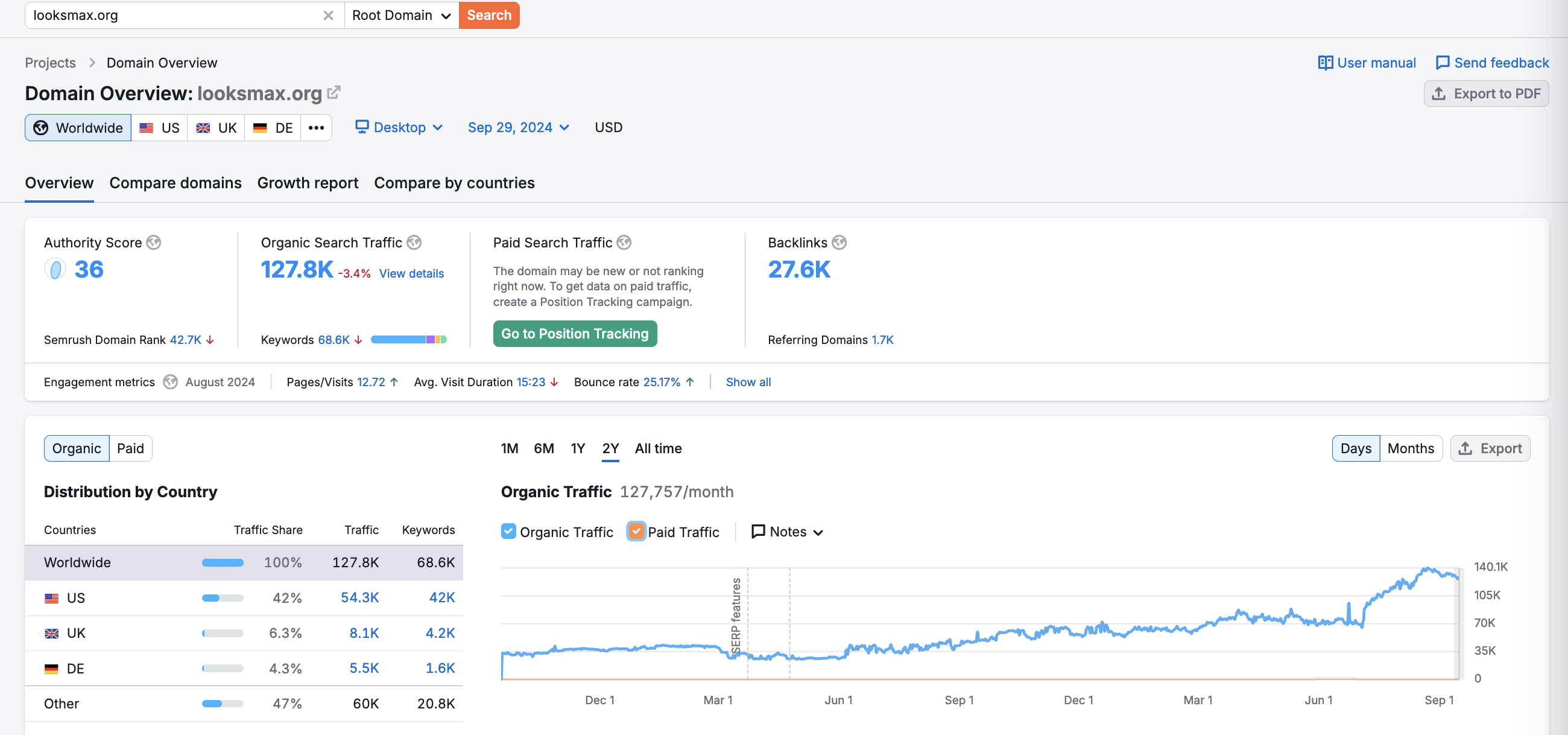Image resolution: width=1568 pixels, height=735 pixels.
Task: Click the Backlinks 27.6K value
Action: (798, 269)
